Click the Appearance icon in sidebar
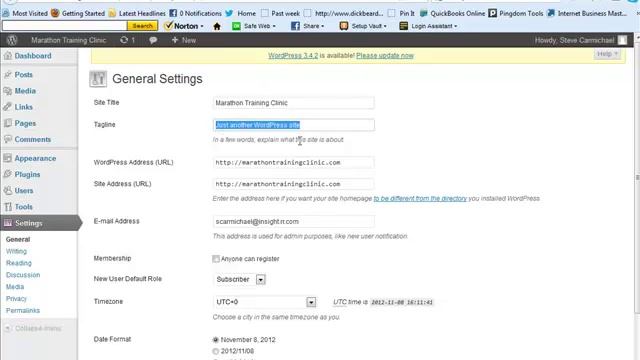Viewport: 640px width, 360px height. (x=8, y=158)
